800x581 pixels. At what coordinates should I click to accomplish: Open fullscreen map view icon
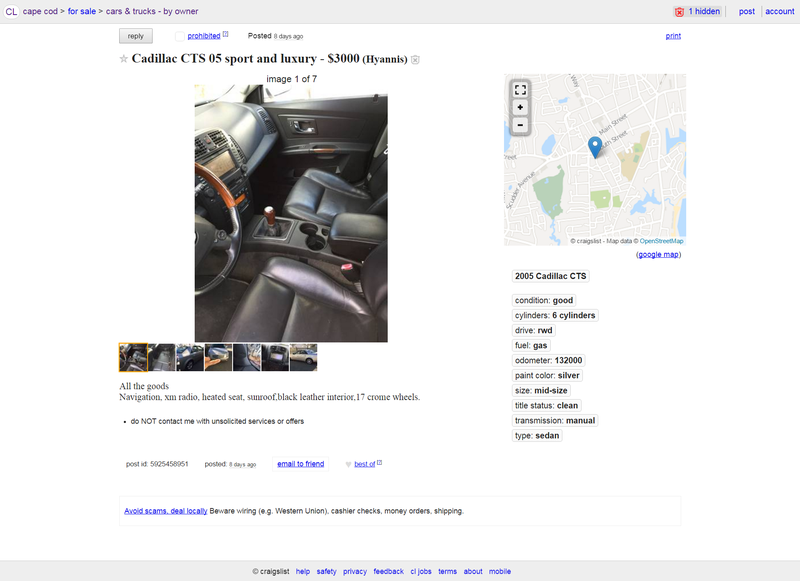coord(520,90)
